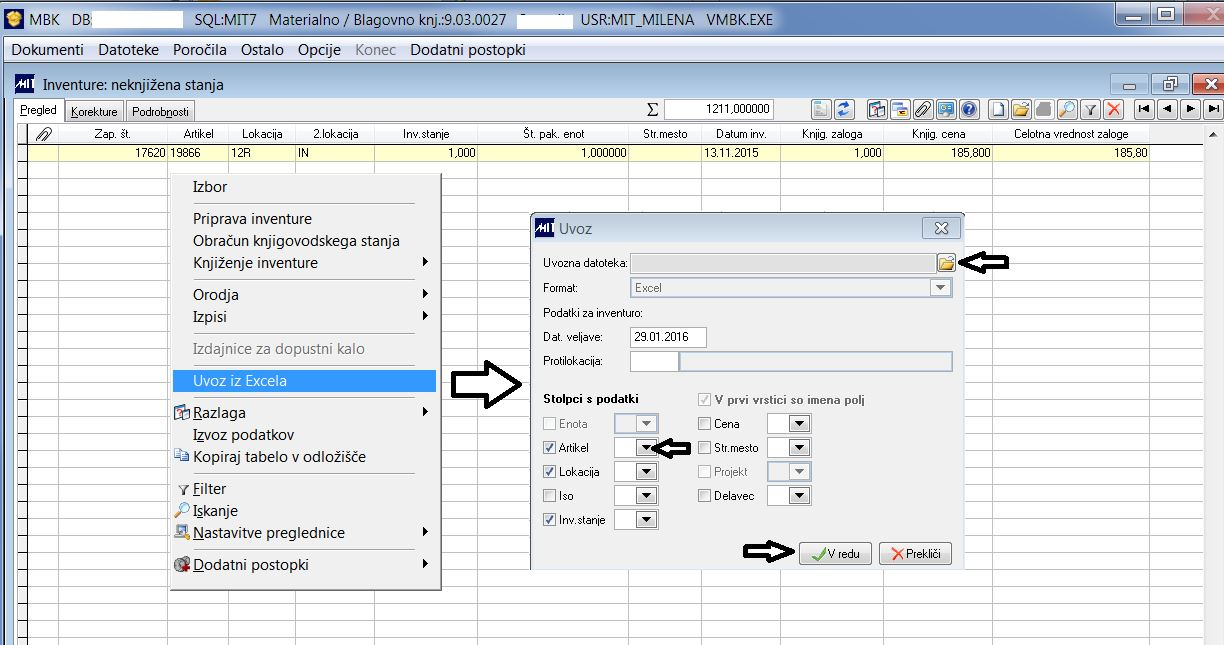Click the red X delete icon
The height and width of the screenshot is (645, 1224).
click(x=1114, y=108)
